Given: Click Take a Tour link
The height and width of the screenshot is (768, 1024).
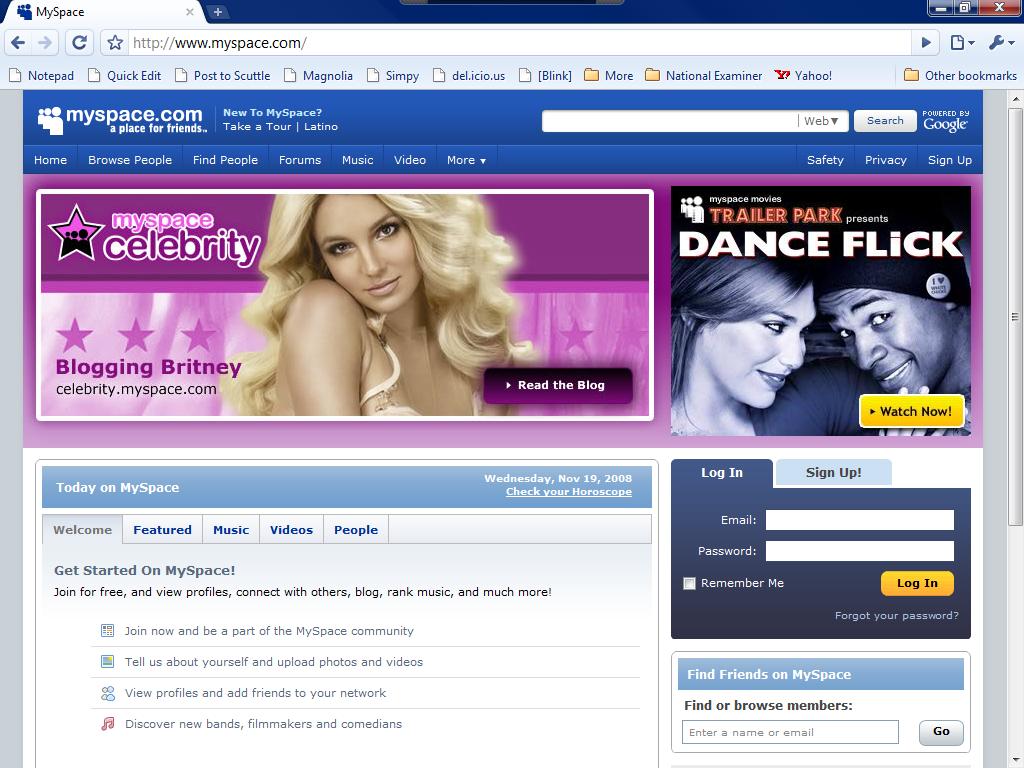Looking at the screenshot, I should click(257, 127).
